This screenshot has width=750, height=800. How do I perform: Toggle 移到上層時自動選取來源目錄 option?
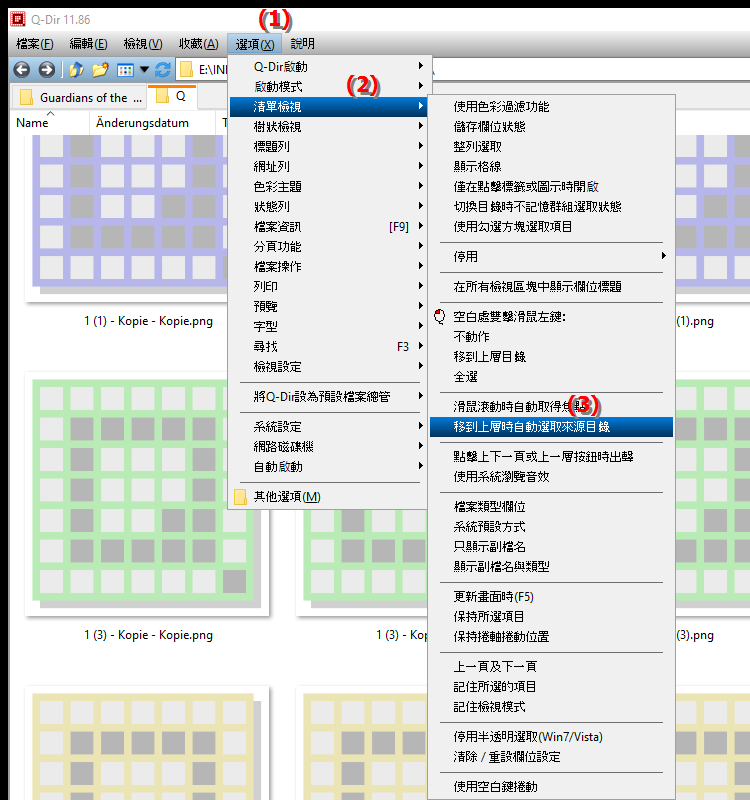point(551,427)
